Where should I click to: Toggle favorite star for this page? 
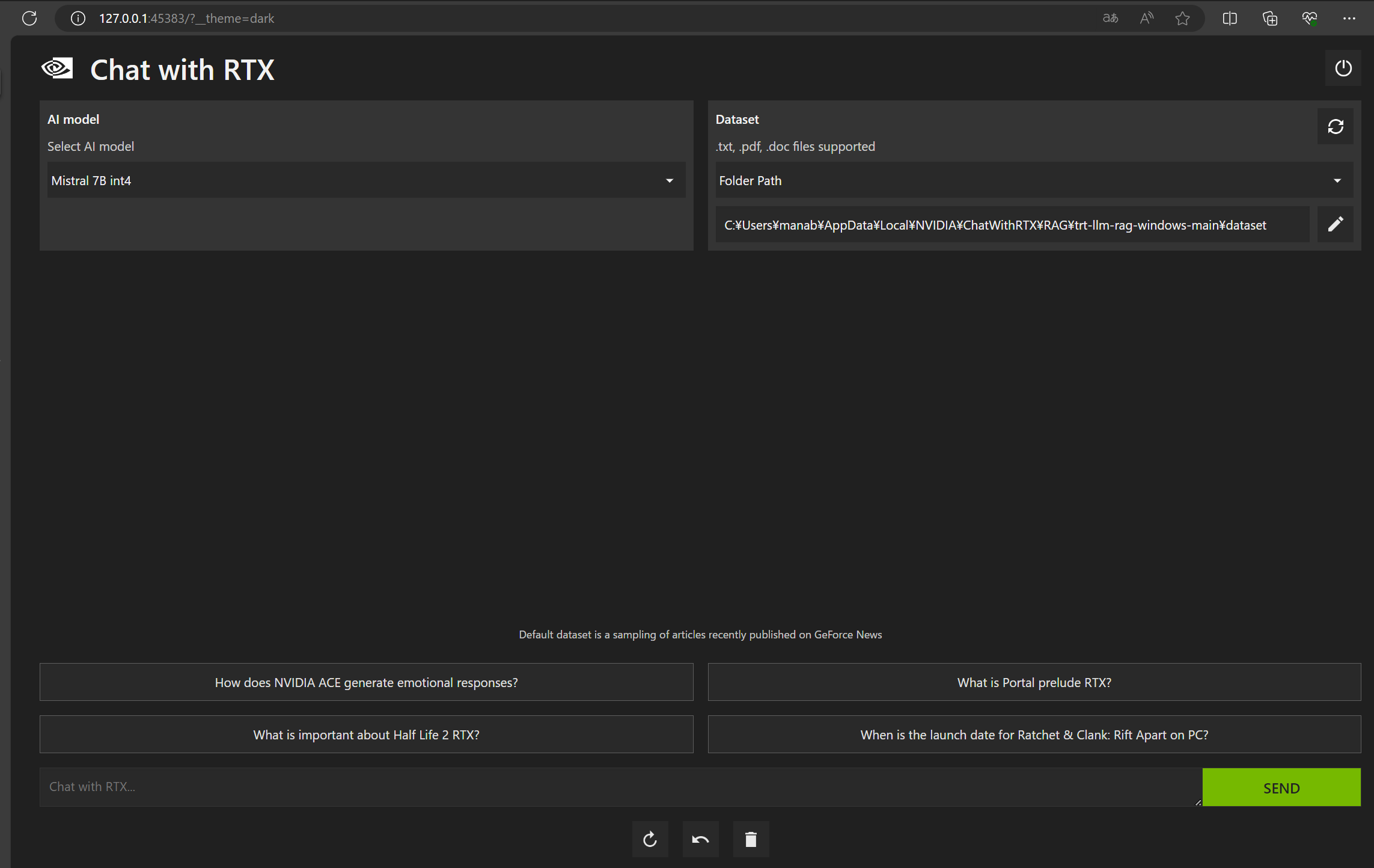click(x=1183, y=18)
